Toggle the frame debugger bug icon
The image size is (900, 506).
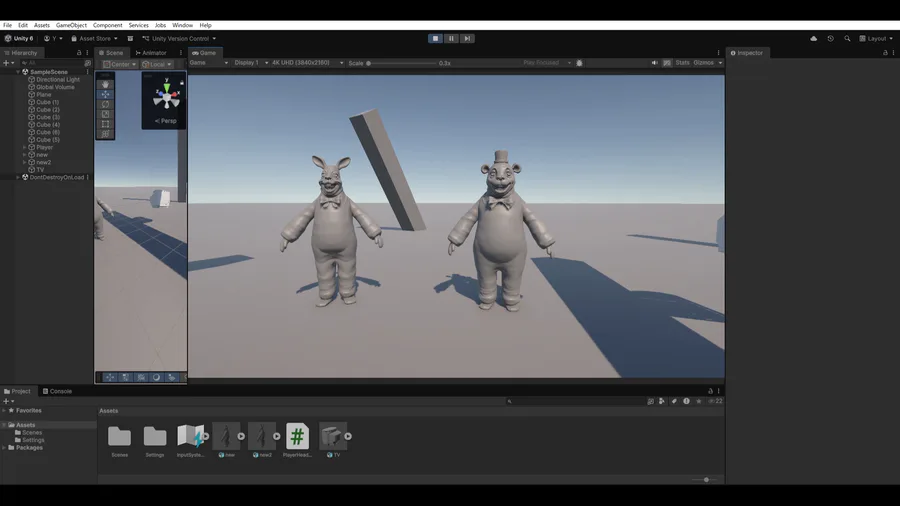[x=579, y=63]
